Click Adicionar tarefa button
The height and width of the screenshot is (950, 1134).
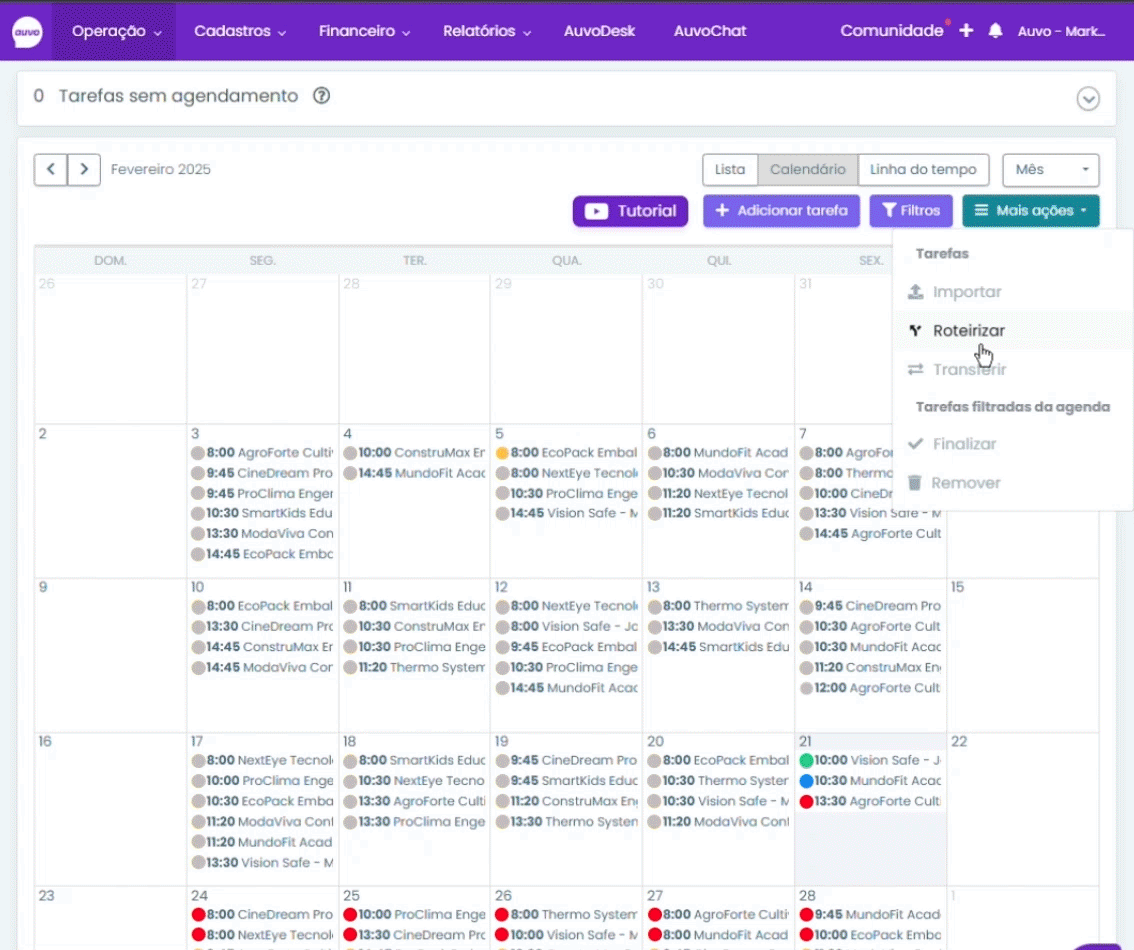coord(781,211)
